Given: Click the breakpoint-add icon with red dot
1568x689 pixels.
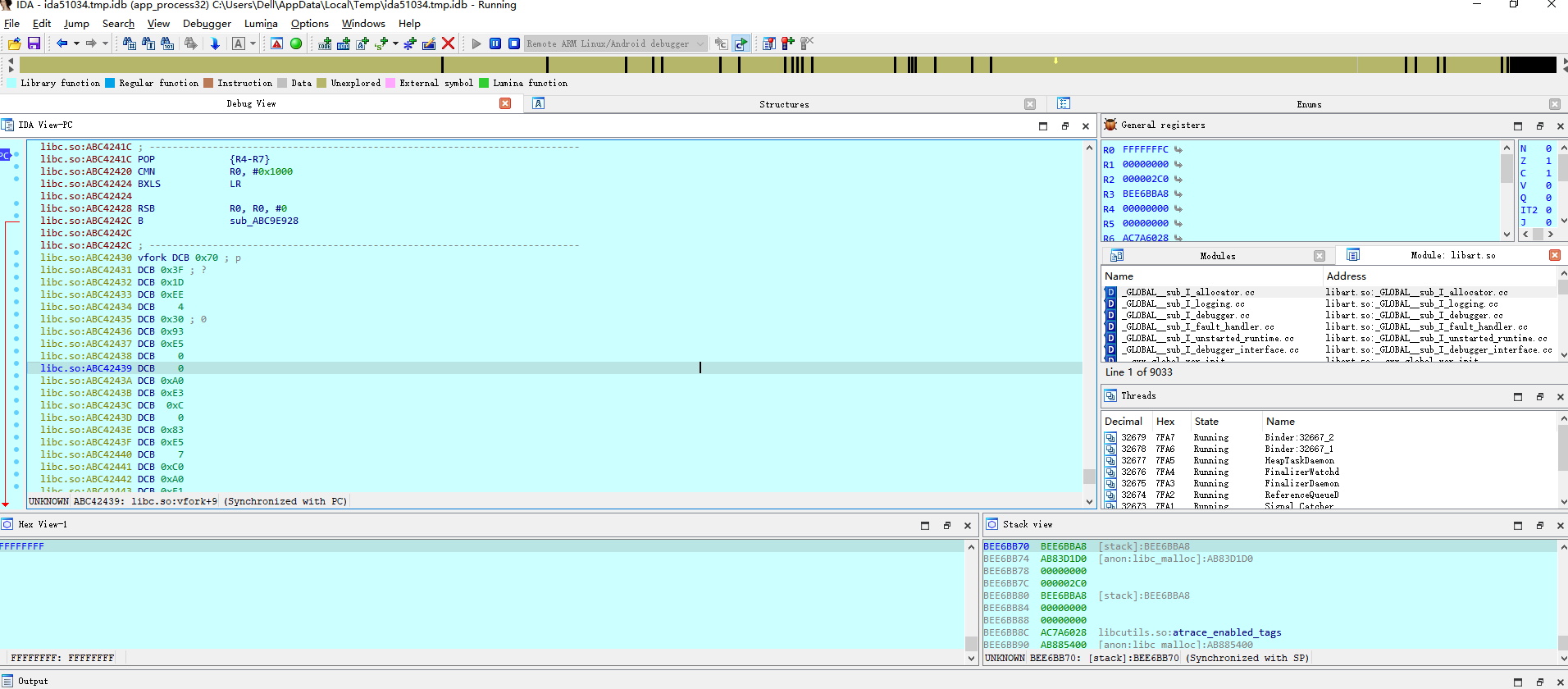Looking at the screenshot, I should coord(788,43).
